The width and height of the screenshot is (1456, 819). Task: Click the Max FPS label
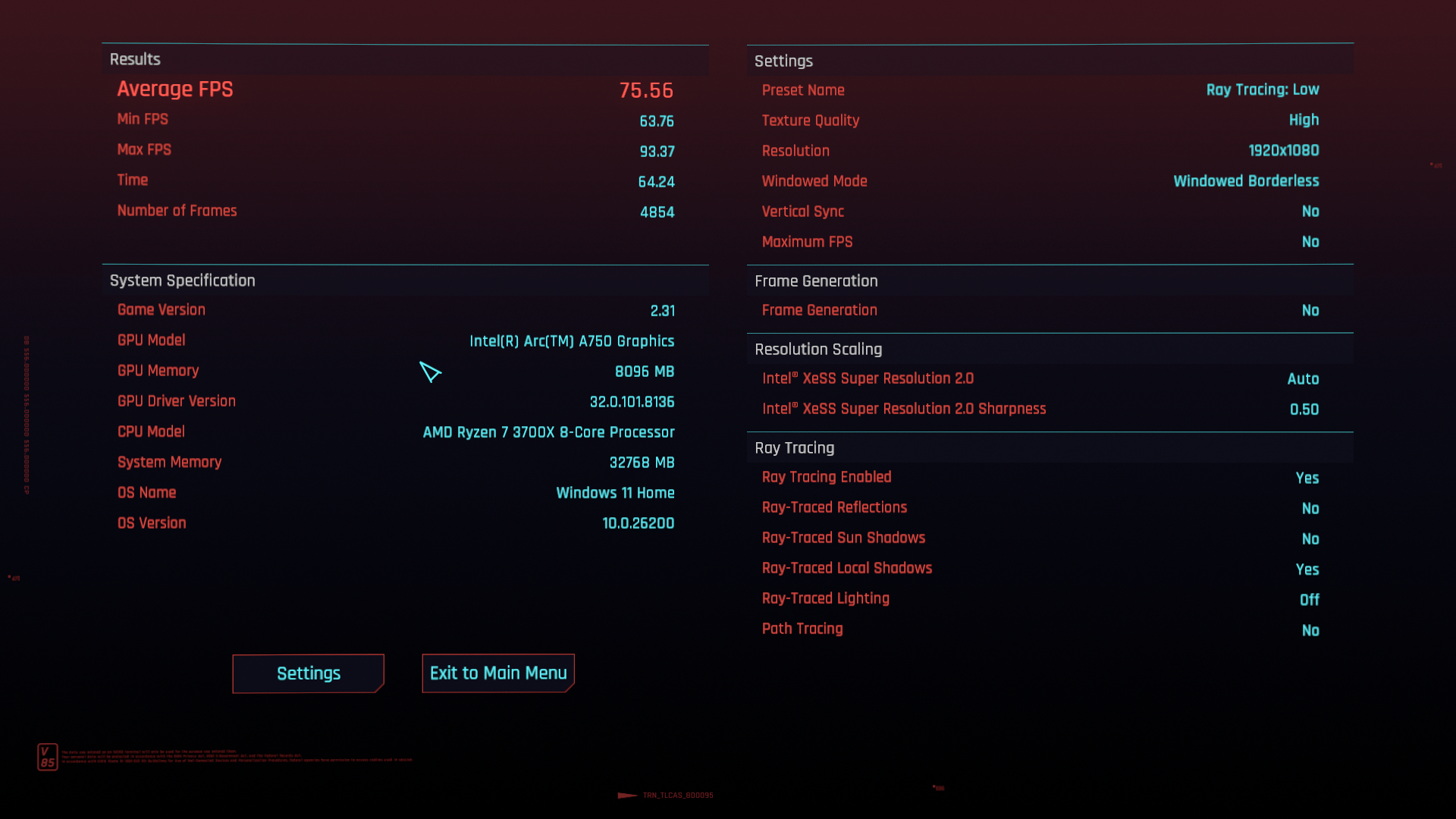click(144, 149)
